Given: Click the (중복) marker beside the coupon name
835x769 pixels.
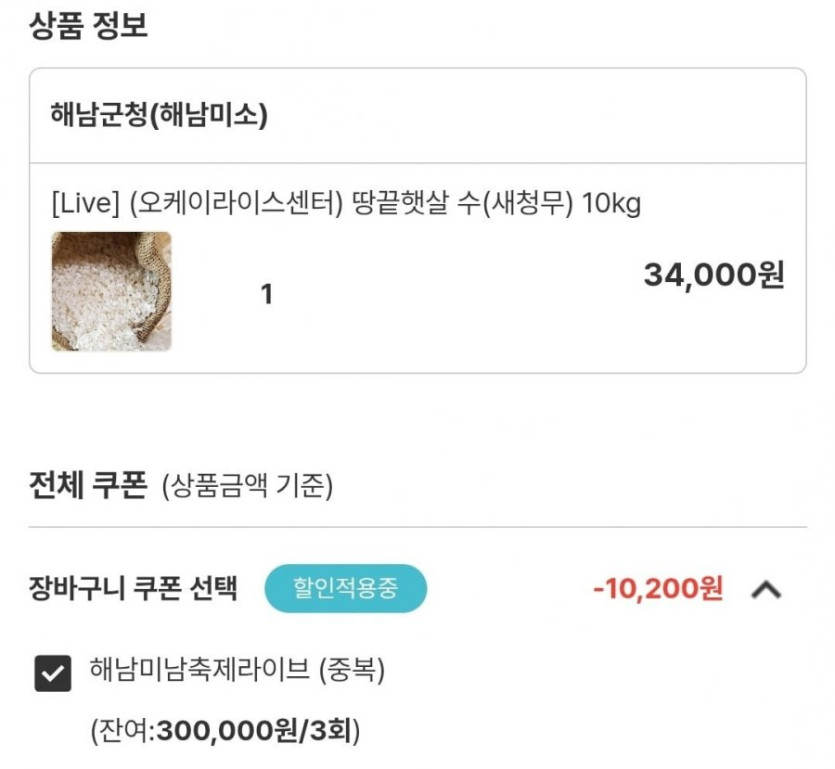Looking at the screenshot, I should coord(352,670).
